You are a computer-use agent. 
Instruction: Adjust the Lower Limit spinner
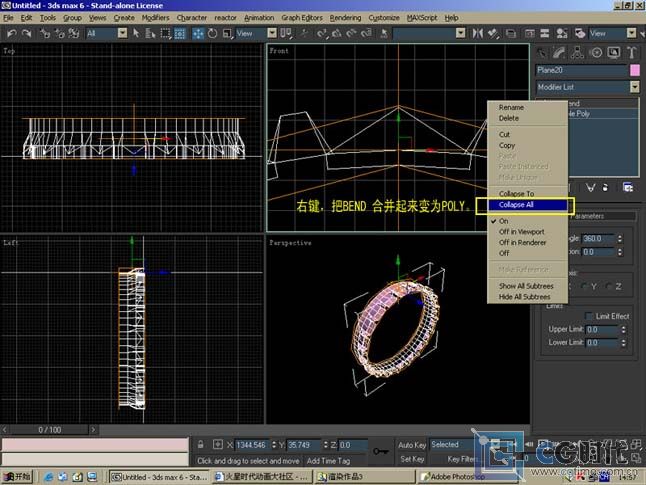623,342
